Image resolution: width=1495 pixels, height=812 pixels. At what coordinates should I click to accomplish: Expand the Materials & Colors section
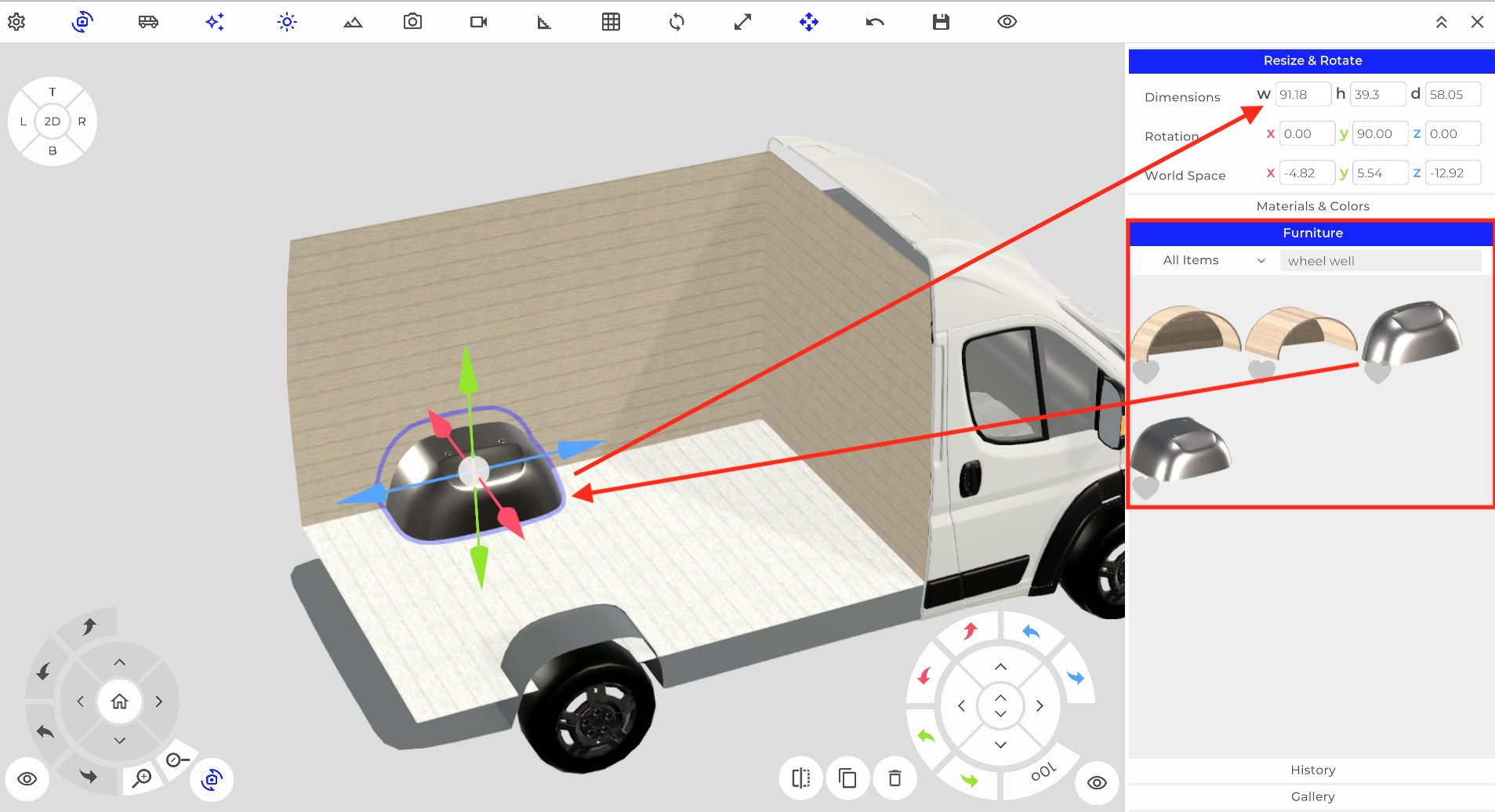(x=1312, y=206)
